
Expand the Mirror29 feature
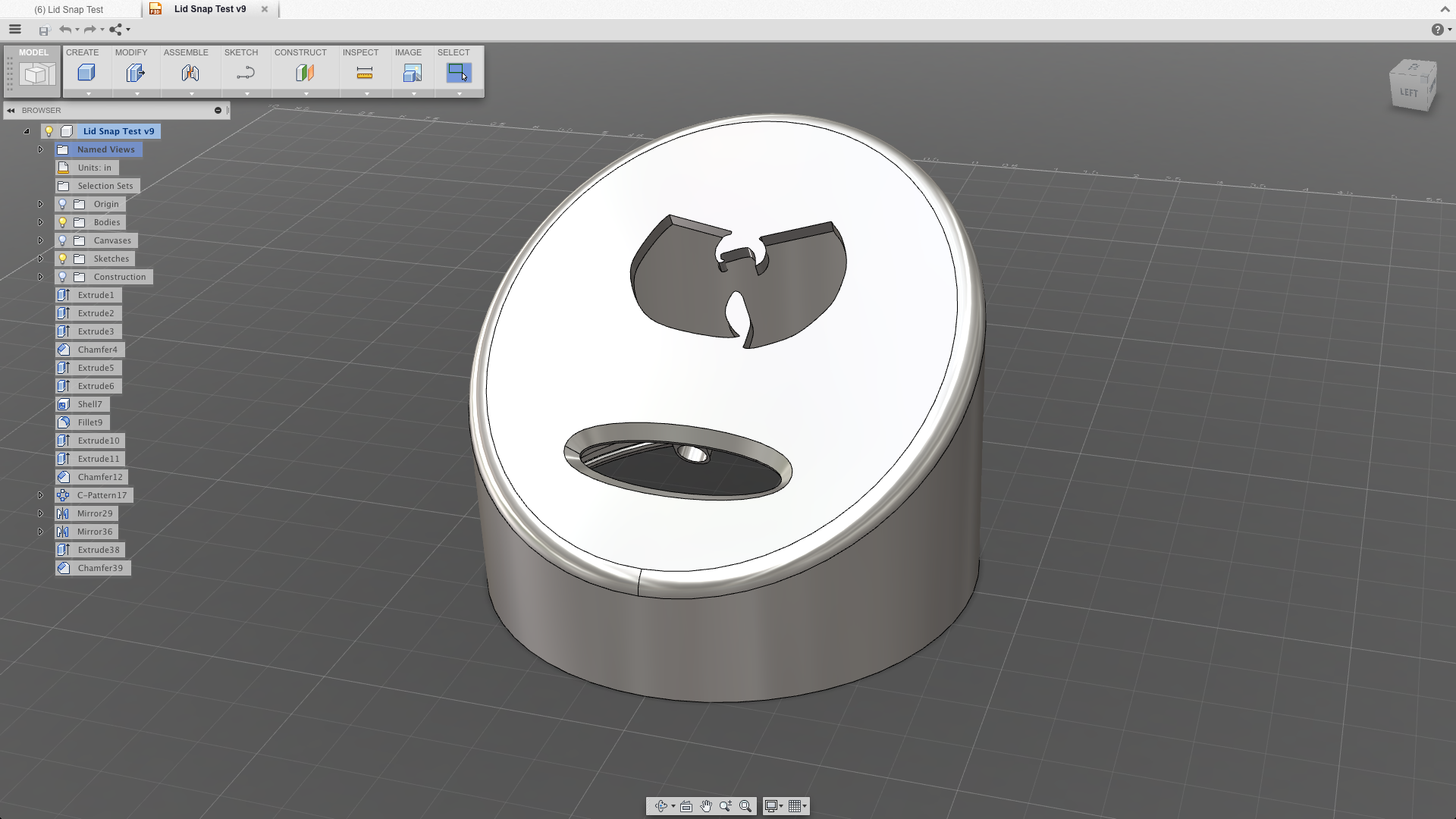pos(40,513)
